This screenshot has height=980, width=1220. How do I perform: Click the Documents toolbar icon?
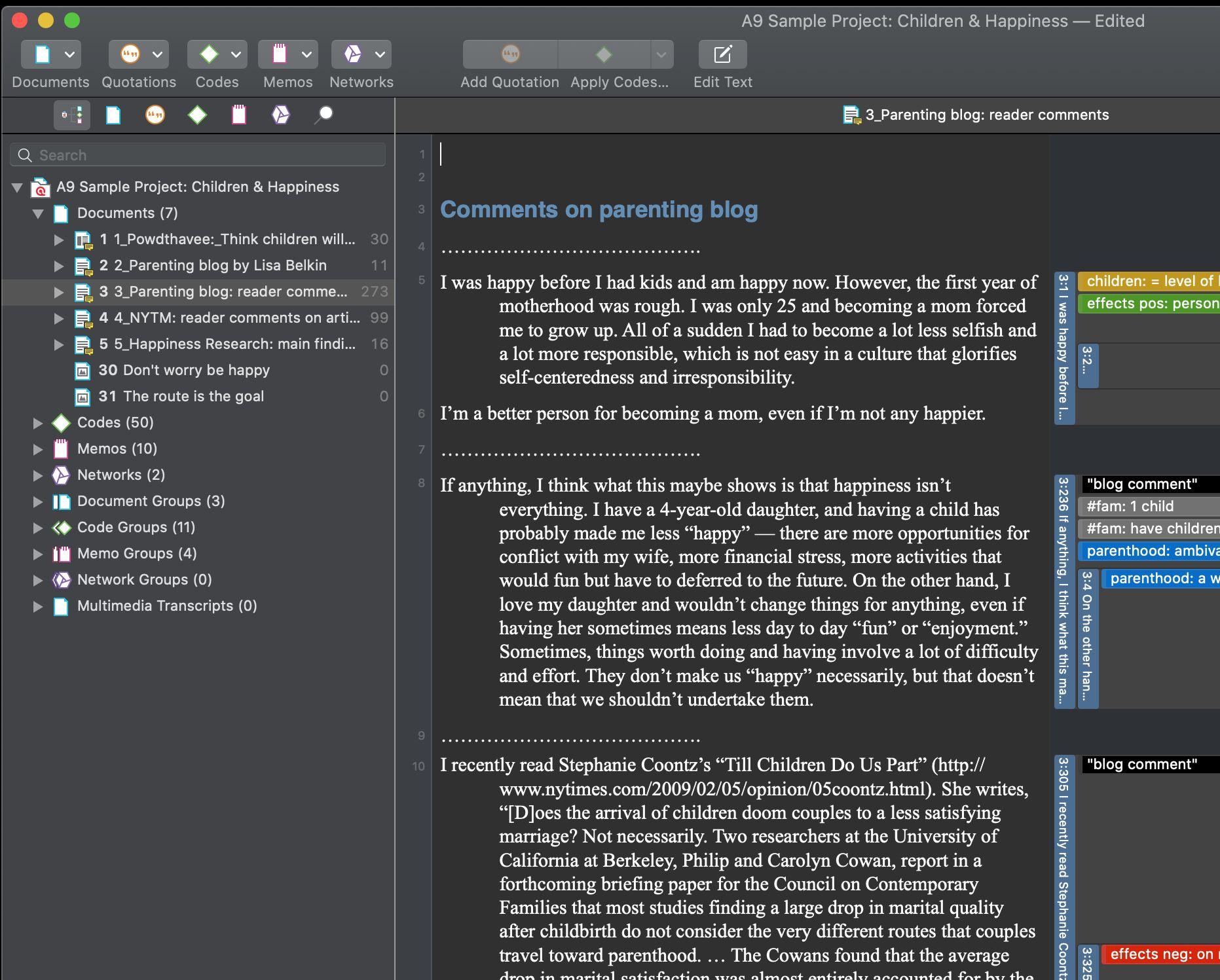43,54
